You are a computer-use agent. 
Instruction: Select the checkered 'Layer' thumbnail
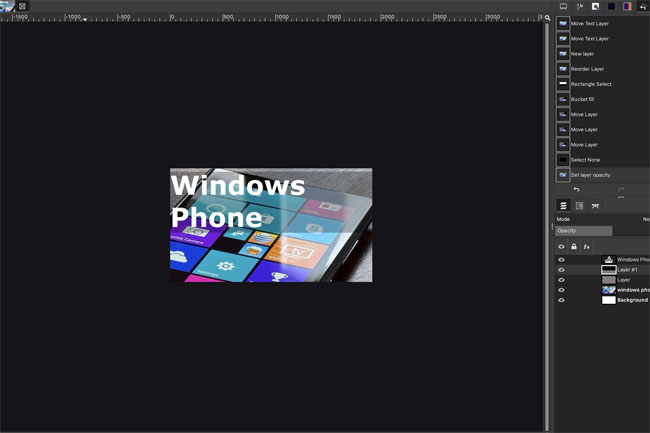(609, 280)
